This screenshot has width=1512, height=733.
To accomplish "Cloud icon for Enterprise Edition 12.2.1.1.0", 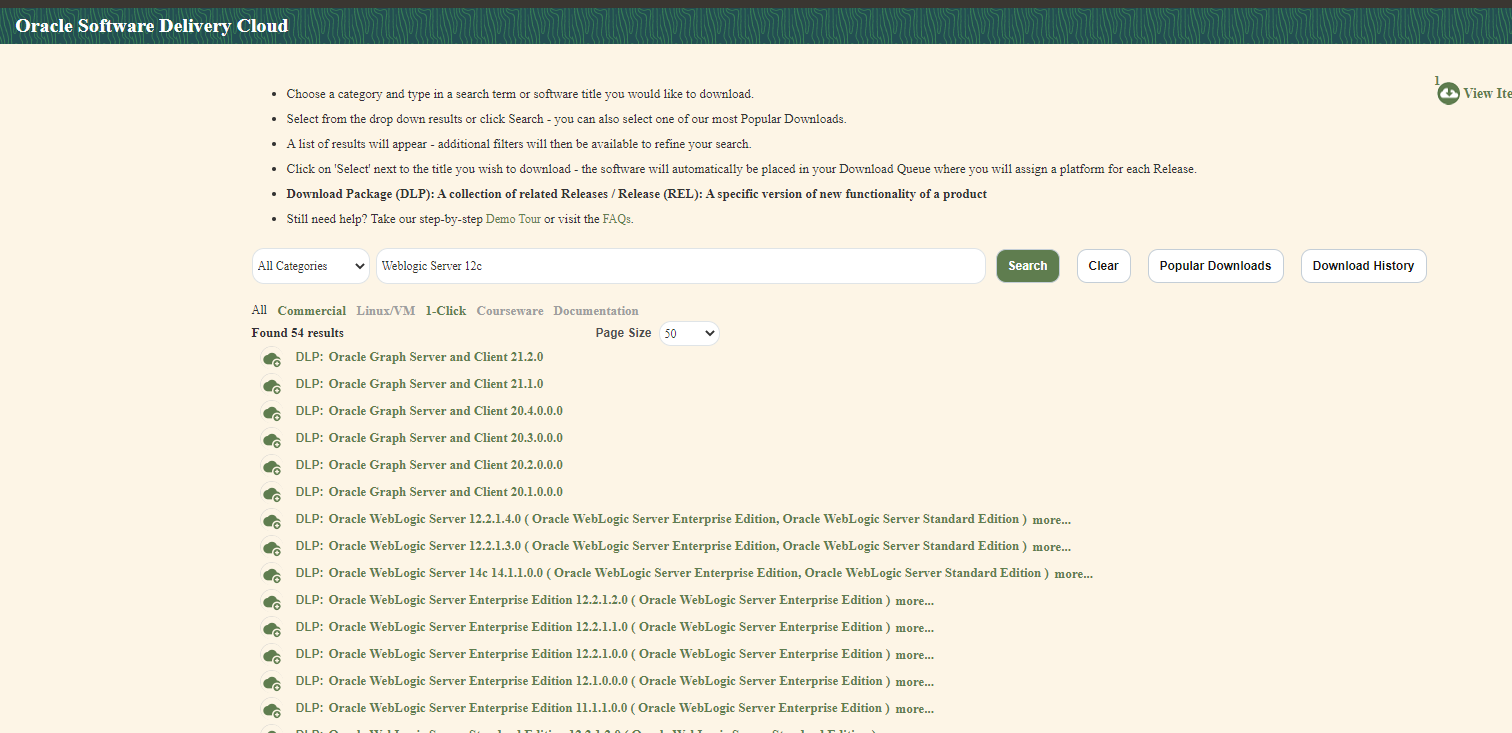I will 271,629.
